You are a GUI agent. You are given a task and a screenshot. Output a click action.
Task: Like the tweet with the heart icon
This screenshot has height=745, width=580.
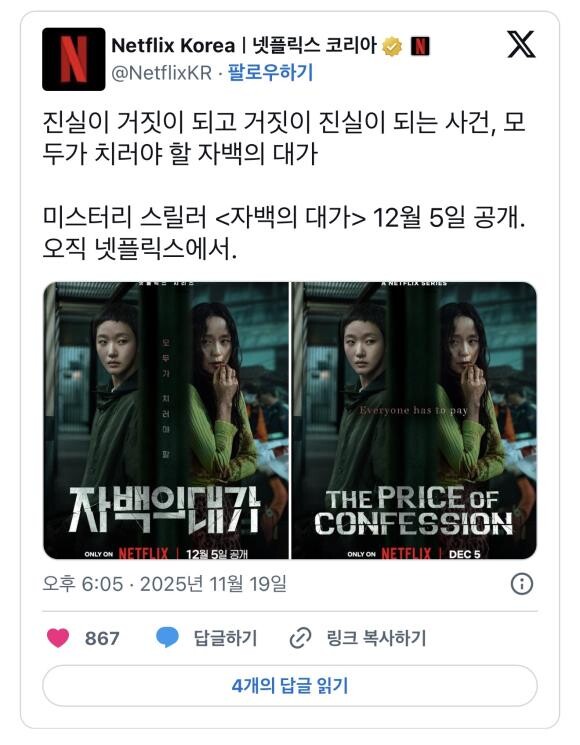(58, 638)
